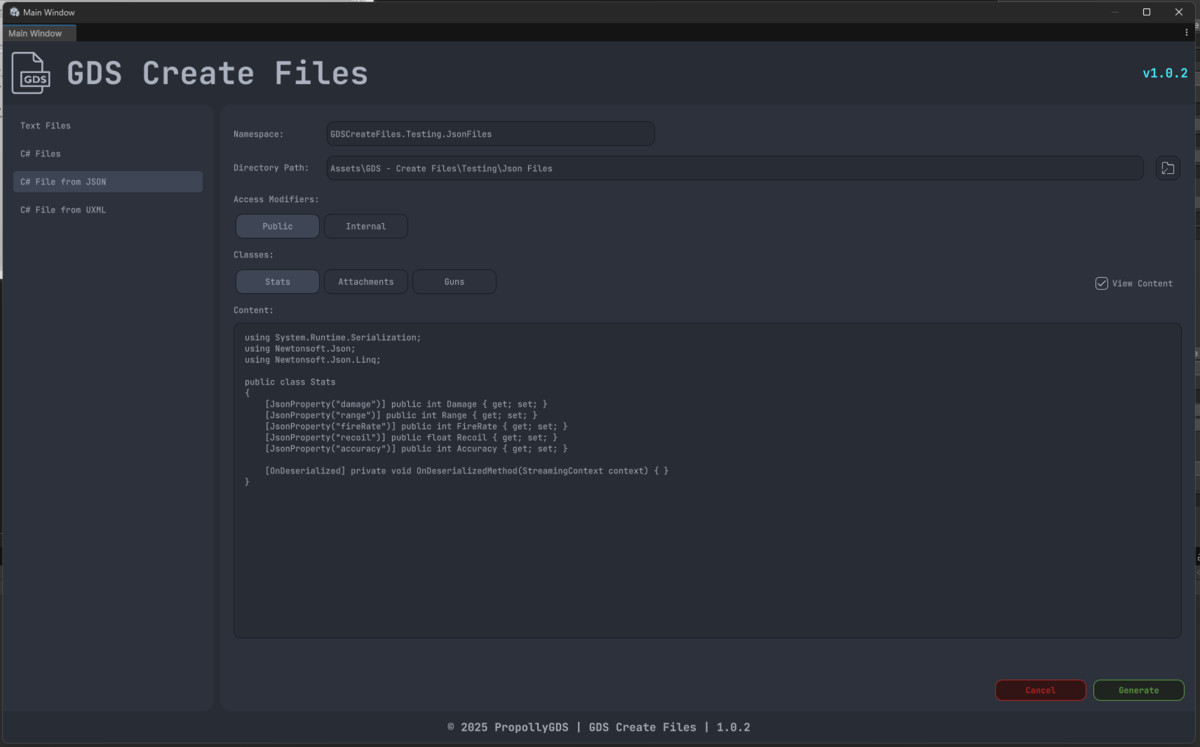Image resolution: width=1200 pixels, height=747 pixels.
Task: Maximize the Main Window
Action: click(1146, 12)
